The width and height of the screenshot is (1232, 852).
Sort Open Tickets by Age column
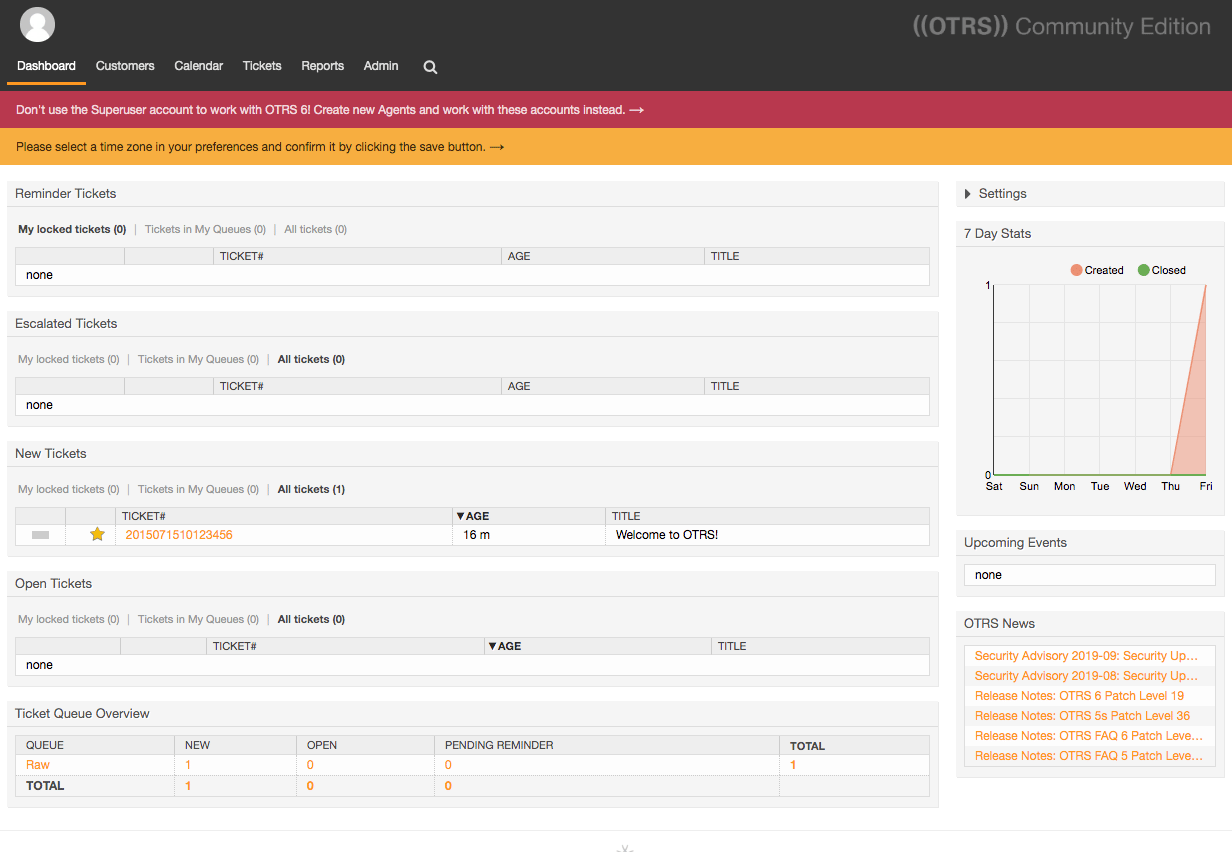coord(505,646)
